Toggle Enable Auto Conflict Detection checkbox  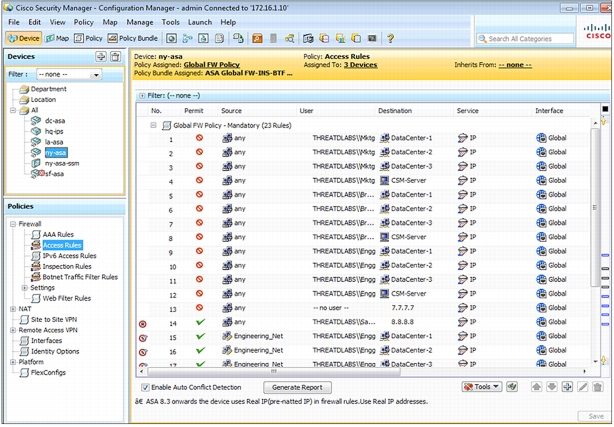145,387
